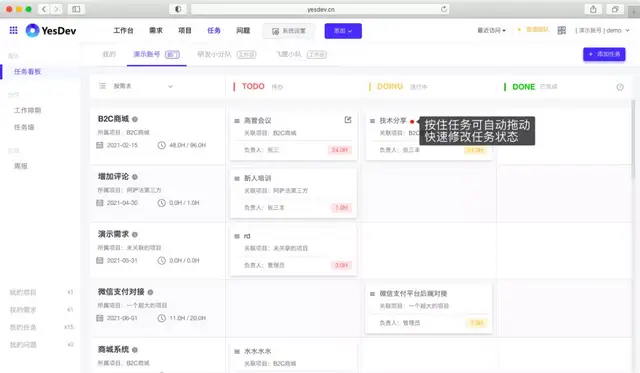This screenshot has height=373, width=640.
Task: Click the handle icon on rd card
Action: (237, 236)
